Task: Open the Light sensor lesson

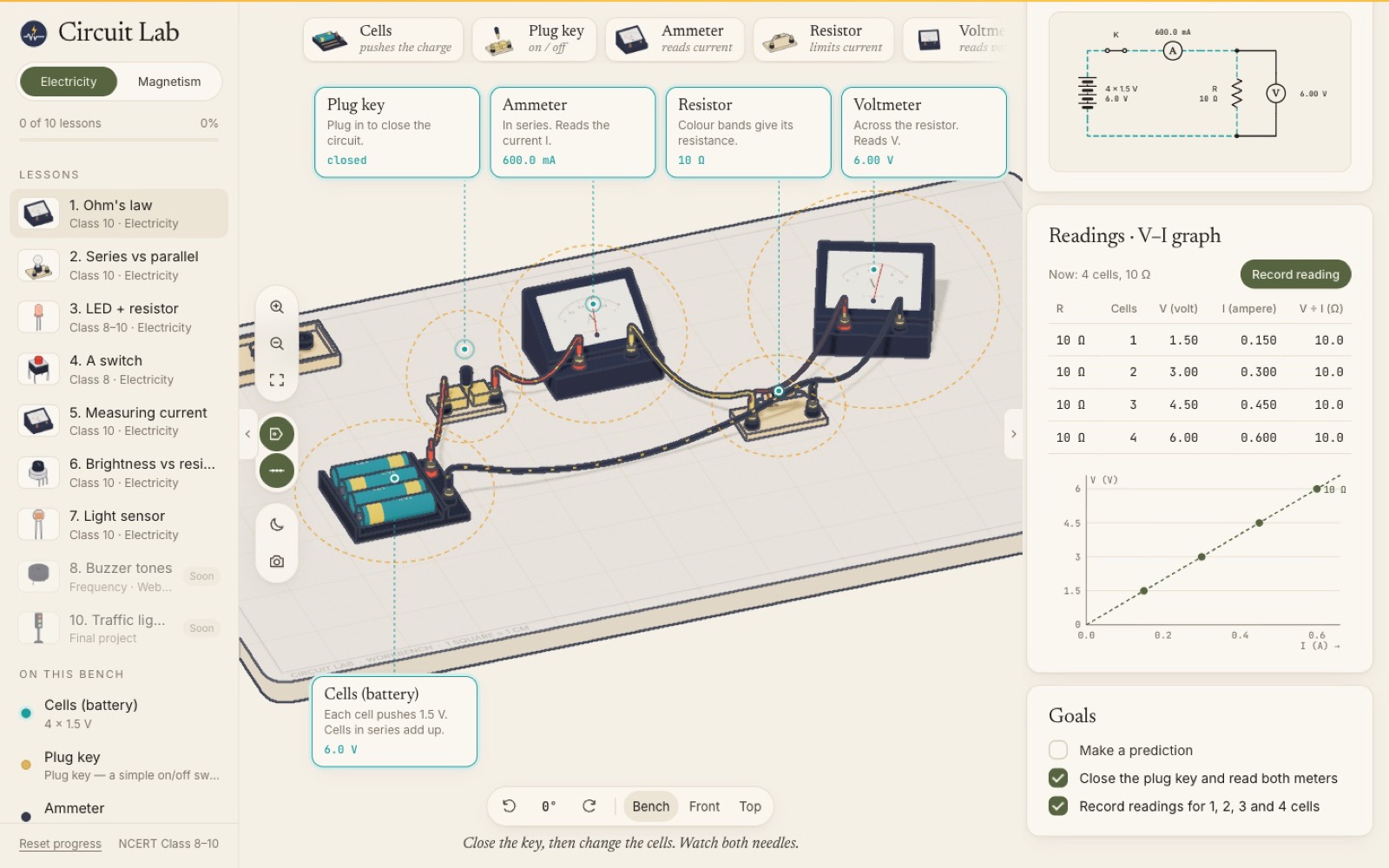Action: [119, 524]
